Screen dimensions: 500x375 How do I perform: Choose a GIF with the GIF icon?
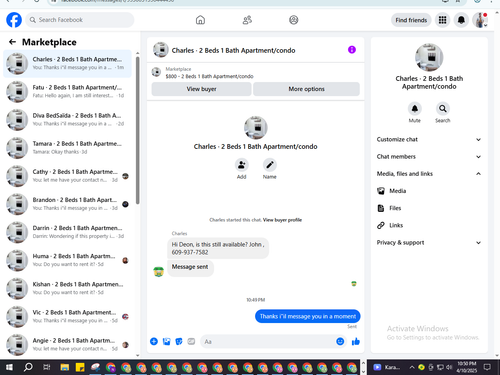tap(191, 341)
